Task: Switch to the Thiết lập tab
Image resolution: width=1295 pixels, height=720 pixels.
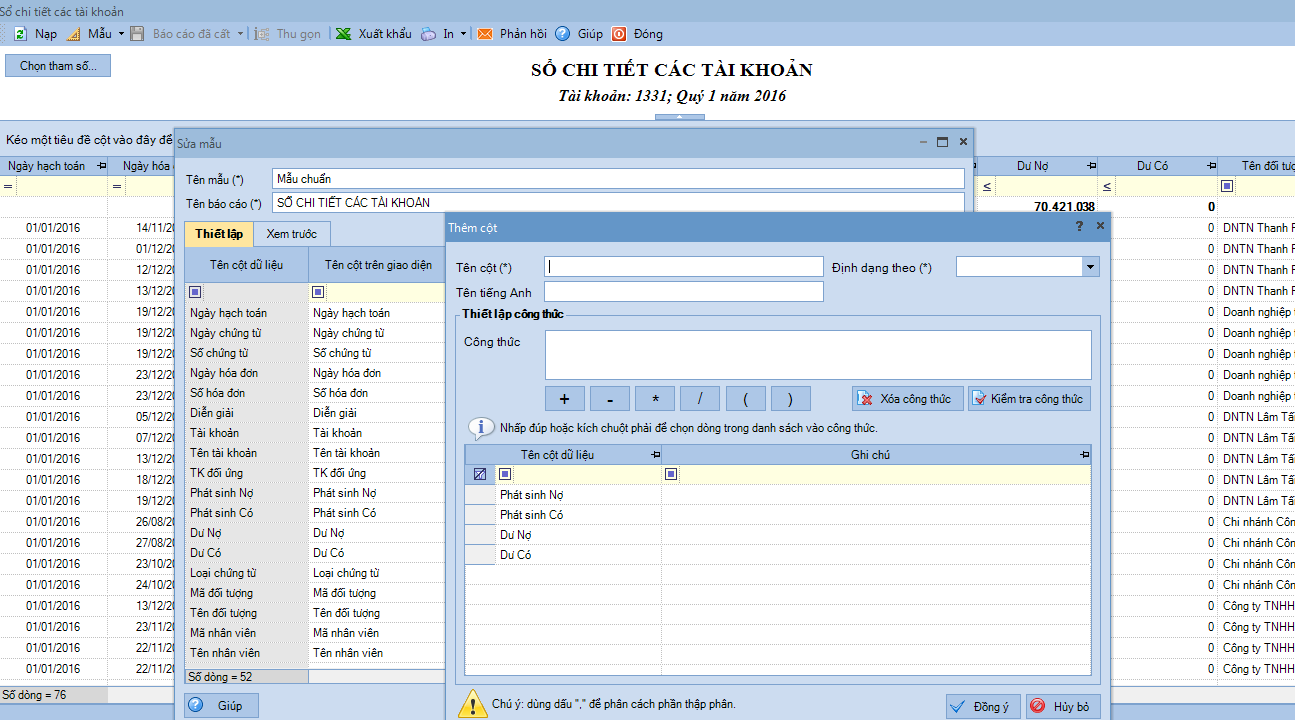Action: click(x=219, y=234)
